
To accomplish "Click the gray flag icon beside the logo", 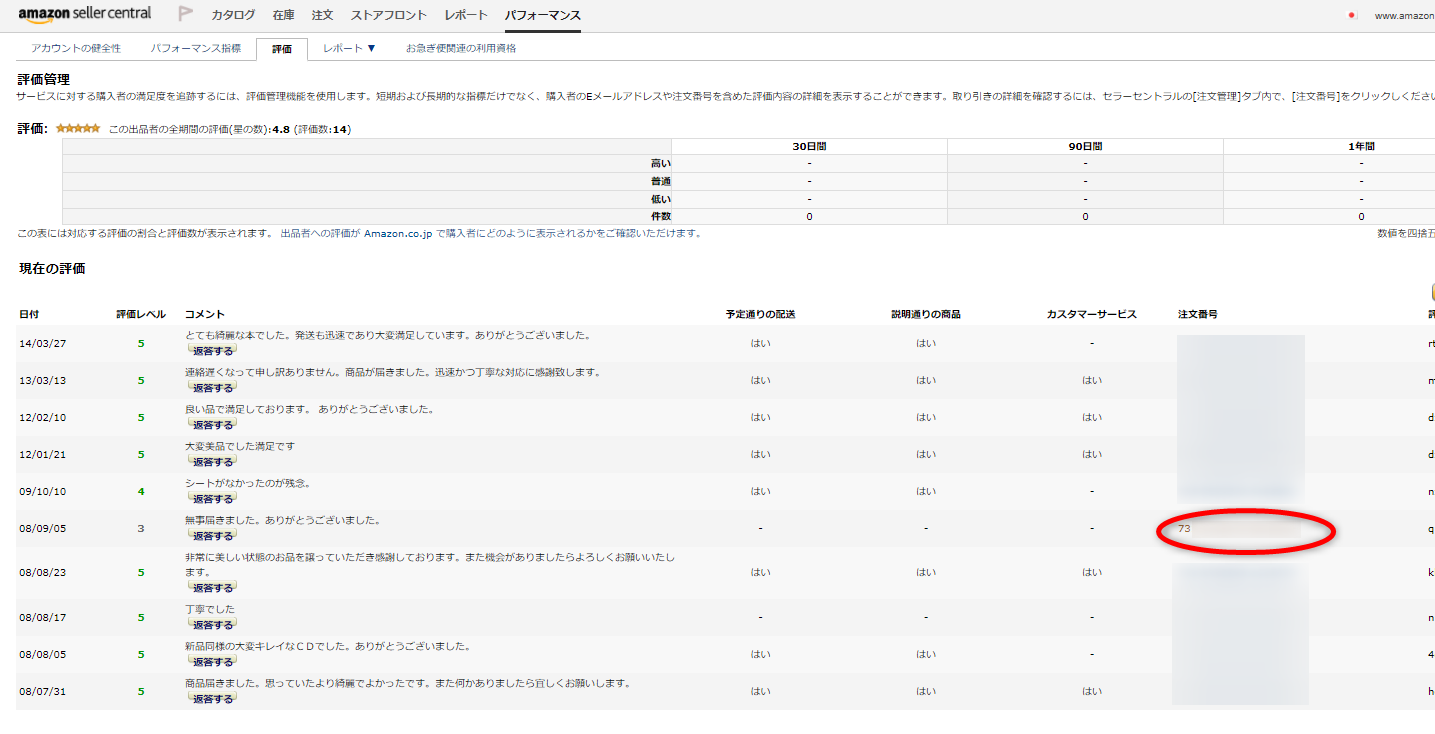I will click(185, 14).
